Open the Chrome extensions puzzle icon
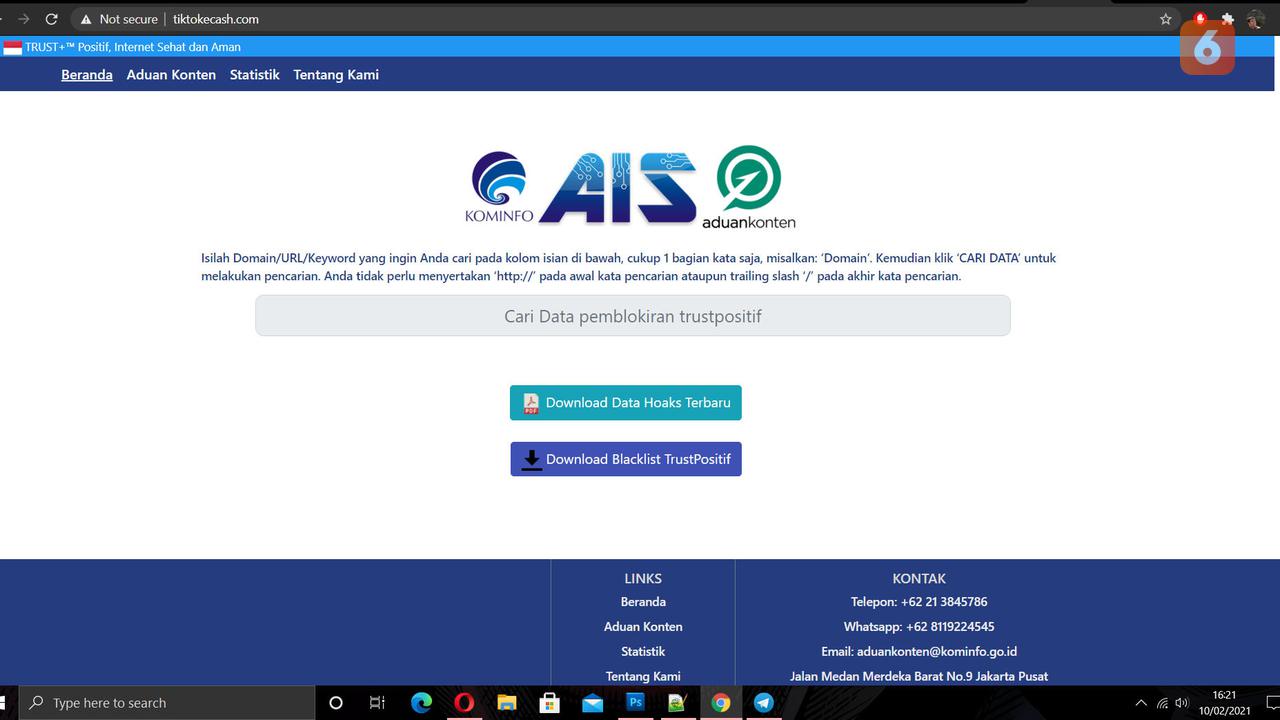The height and width of the screenshot is (720, 1280). point(1228,19)
